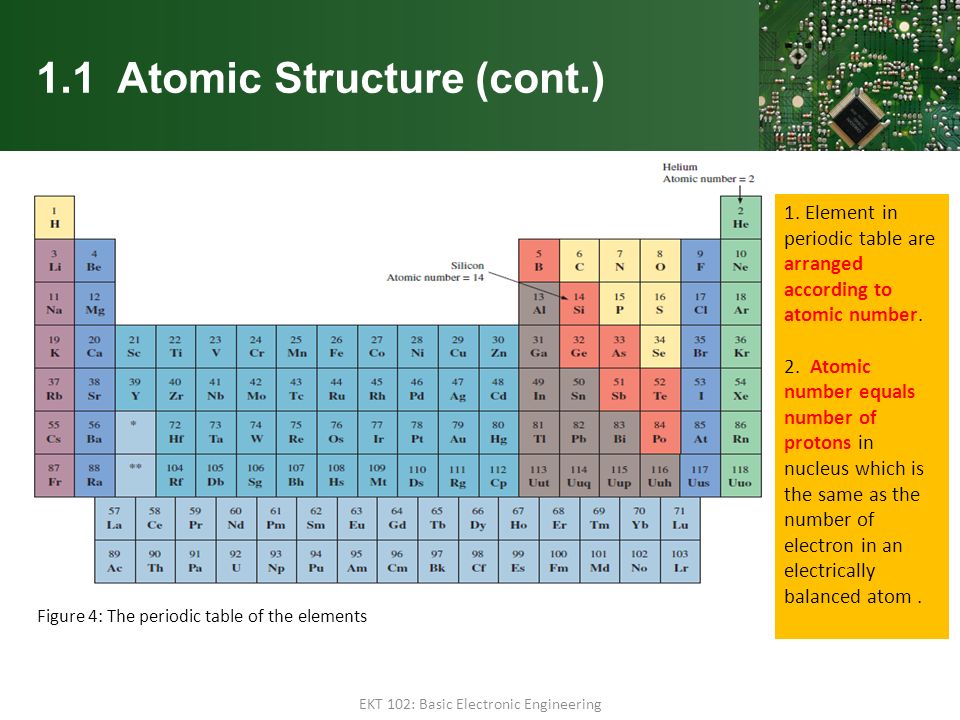Screen dimensions: 960x720
Task: Select the Tin (Sn) cell
Action: [579, 389]
